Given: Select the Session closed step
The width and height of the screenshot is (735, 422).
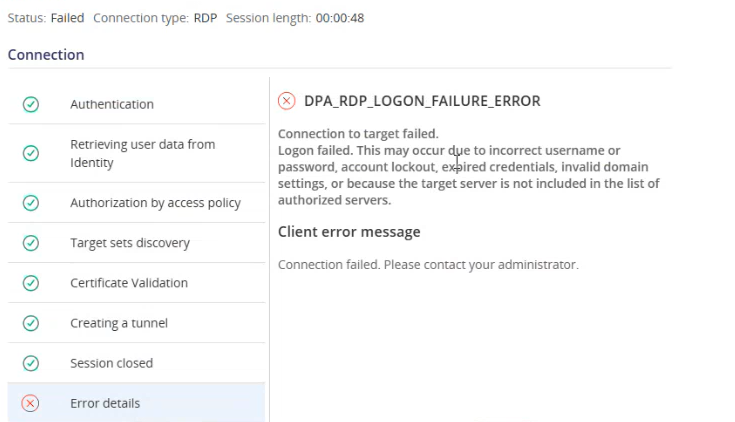Looking at the screenshot, I should coord(111,363).
